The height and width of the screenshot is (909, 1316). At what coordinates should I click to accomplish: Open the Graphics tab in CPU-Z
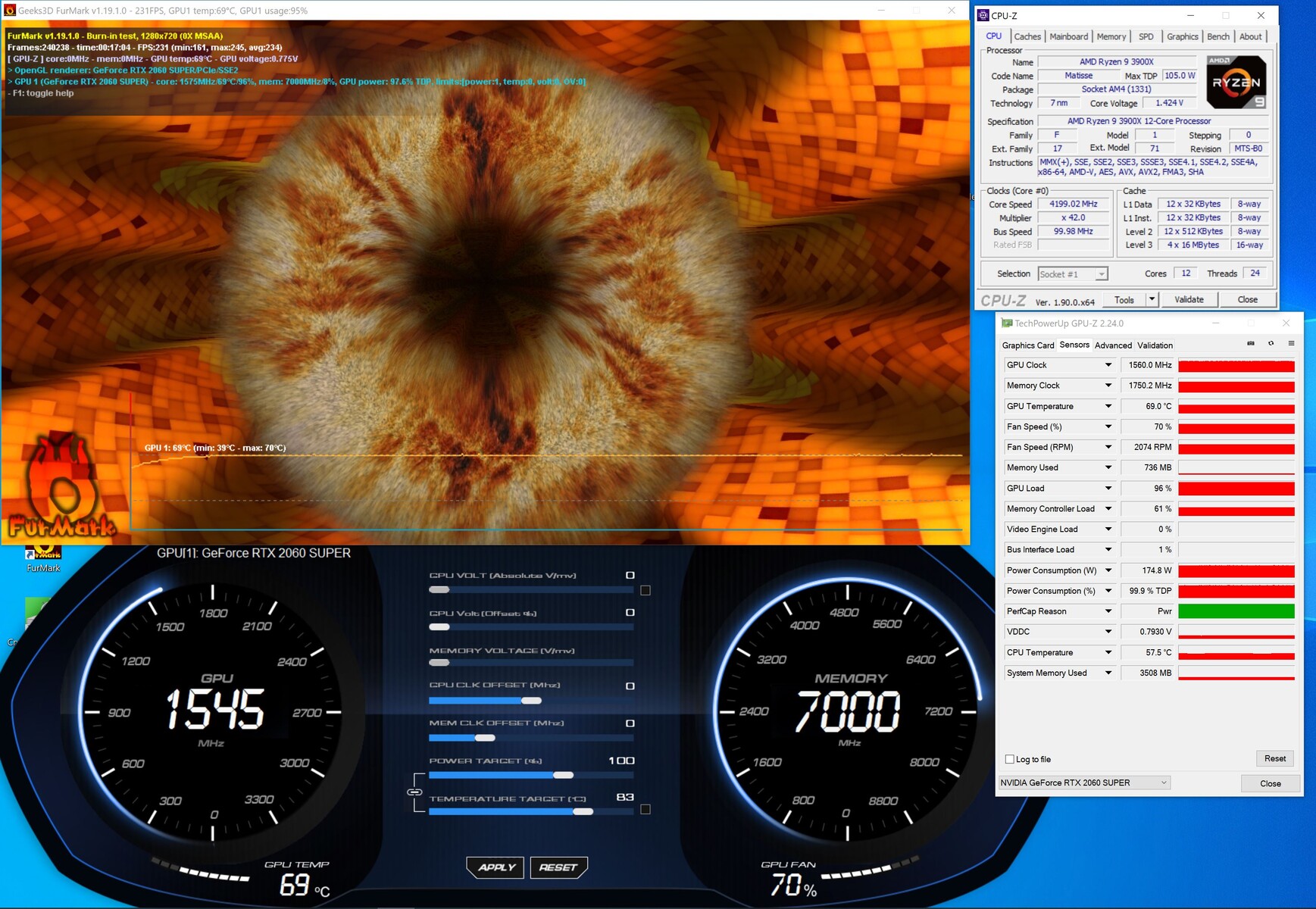point(1182,36)
